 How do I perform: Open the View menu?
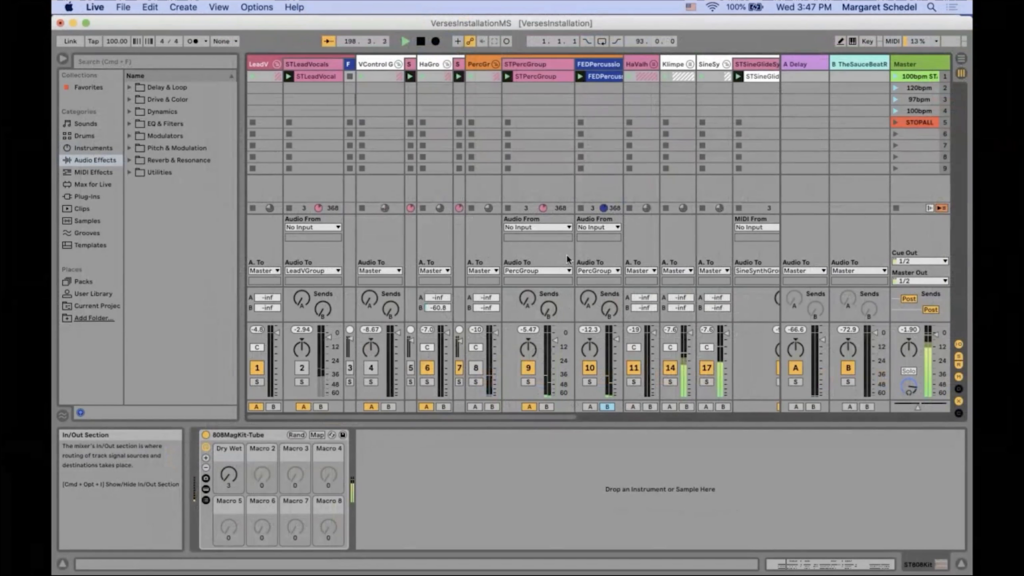[218, 7]
